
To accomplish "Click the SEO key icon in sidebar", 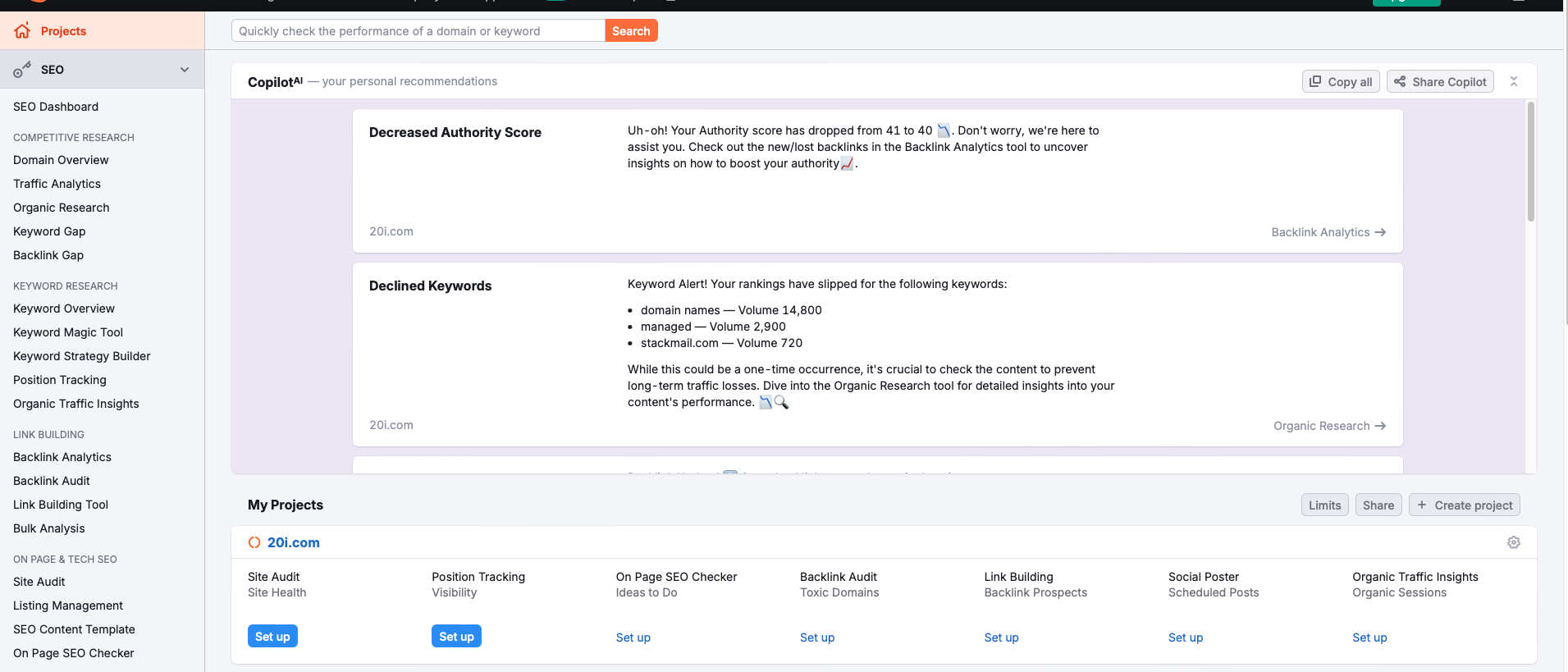I will click(22, 70).
